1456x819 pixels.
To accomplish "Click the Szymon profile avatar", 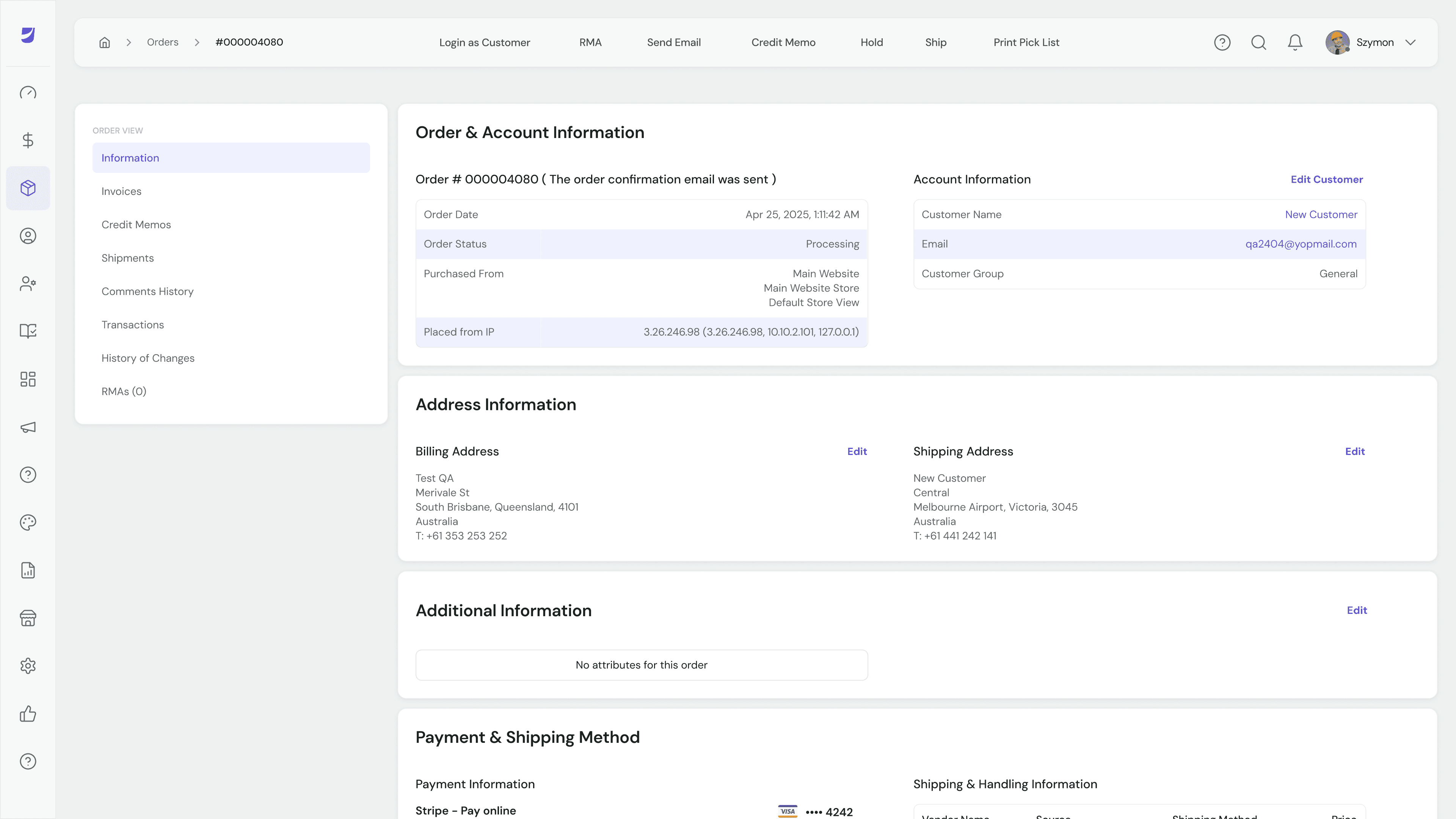I will (x=1337, y=42).
